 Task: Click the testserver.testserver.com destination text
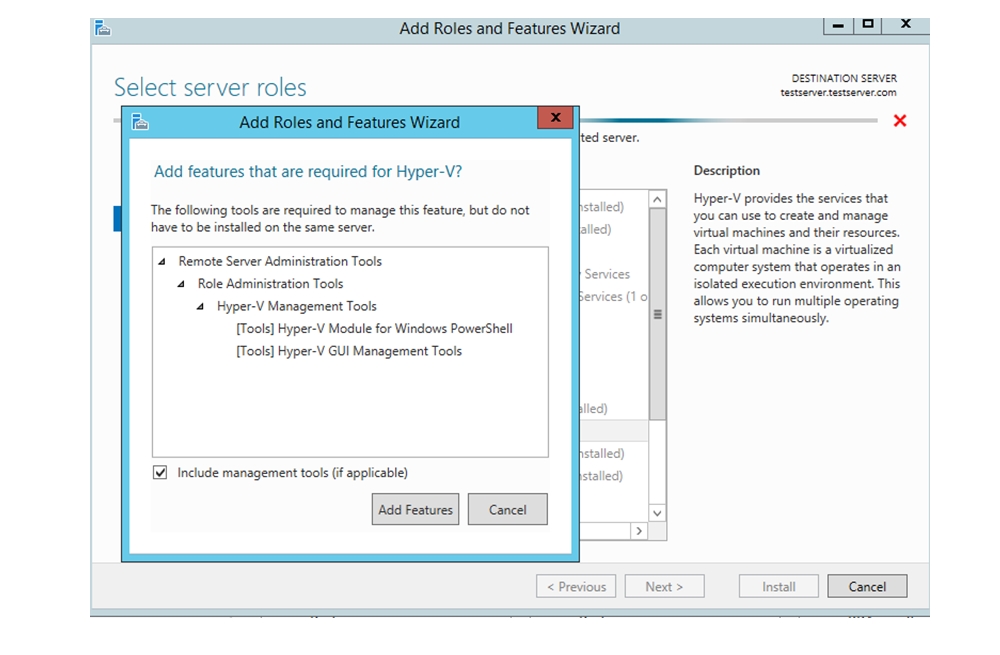838,92
